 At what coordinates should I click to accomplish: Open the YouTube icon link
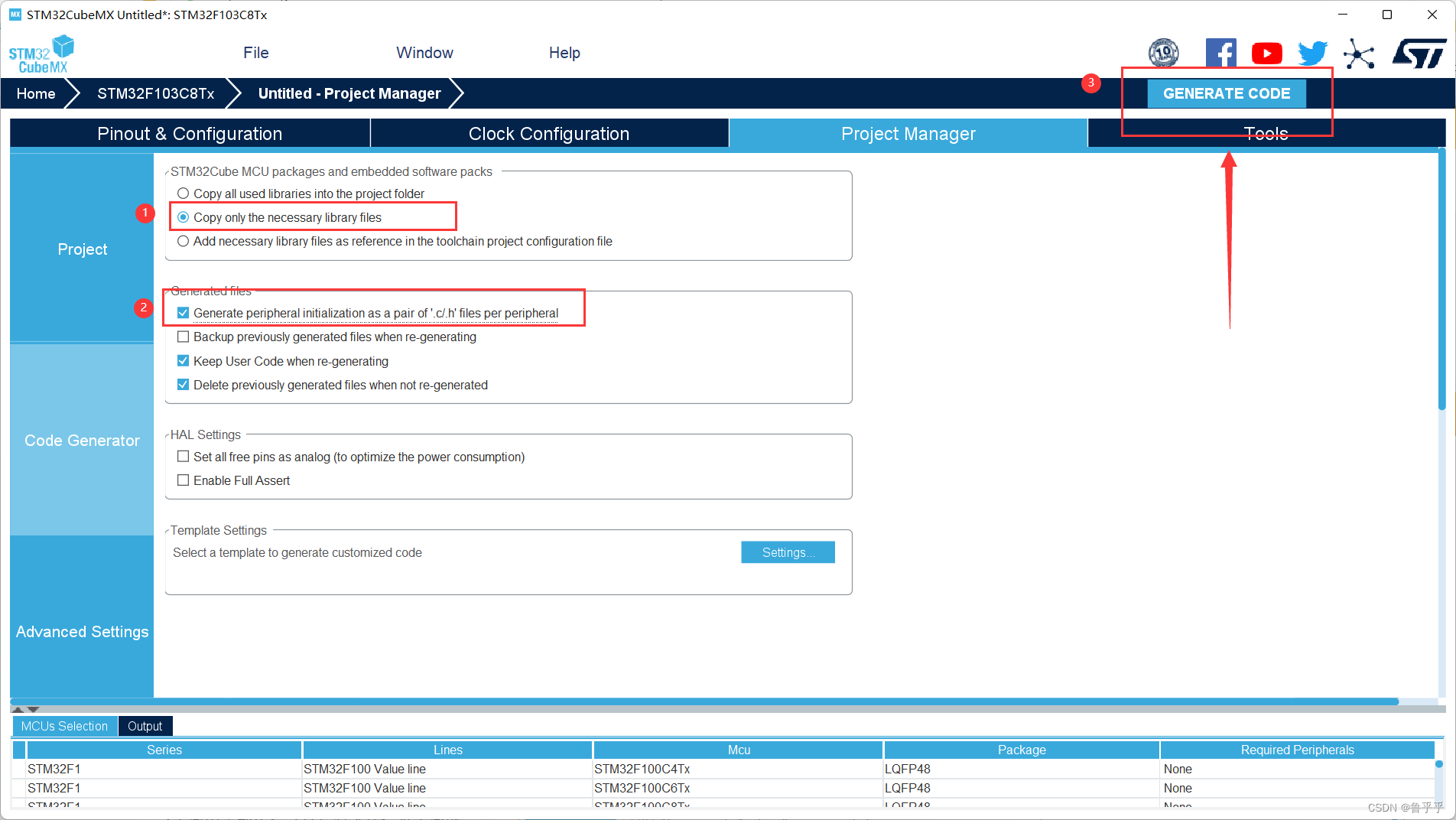[1266, 53]
